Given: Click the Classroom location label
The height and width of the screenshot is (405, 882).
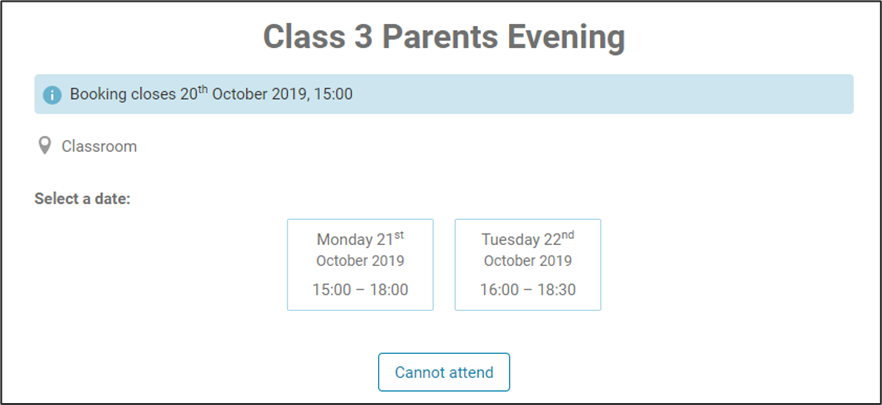Looking at the screenshot, I should (x=99, y=147).
